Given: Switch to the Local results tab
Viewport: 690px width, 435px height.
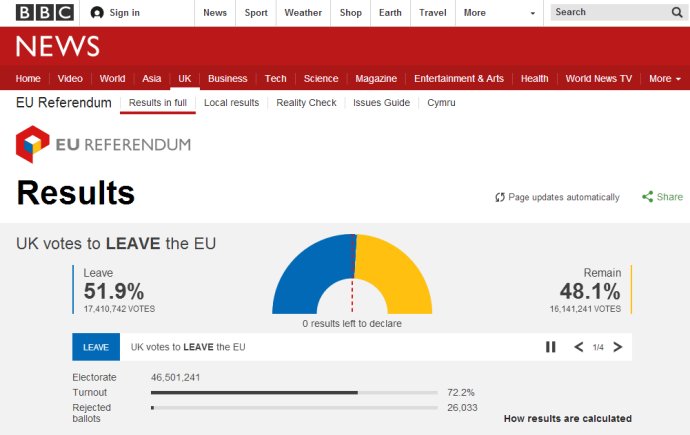Looking at the screenshot, I should point(231,103).
